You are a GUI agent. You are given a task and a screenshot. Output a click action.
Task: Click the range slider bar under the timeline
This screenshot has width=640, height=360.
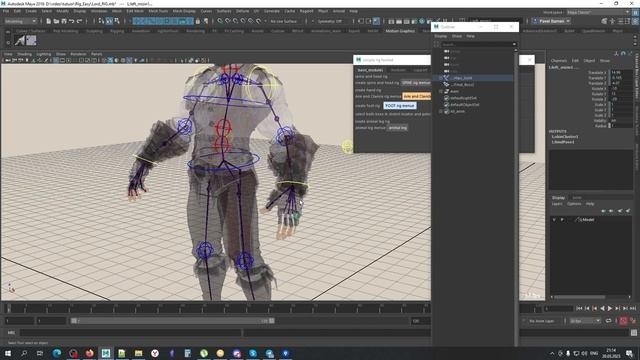172,321
